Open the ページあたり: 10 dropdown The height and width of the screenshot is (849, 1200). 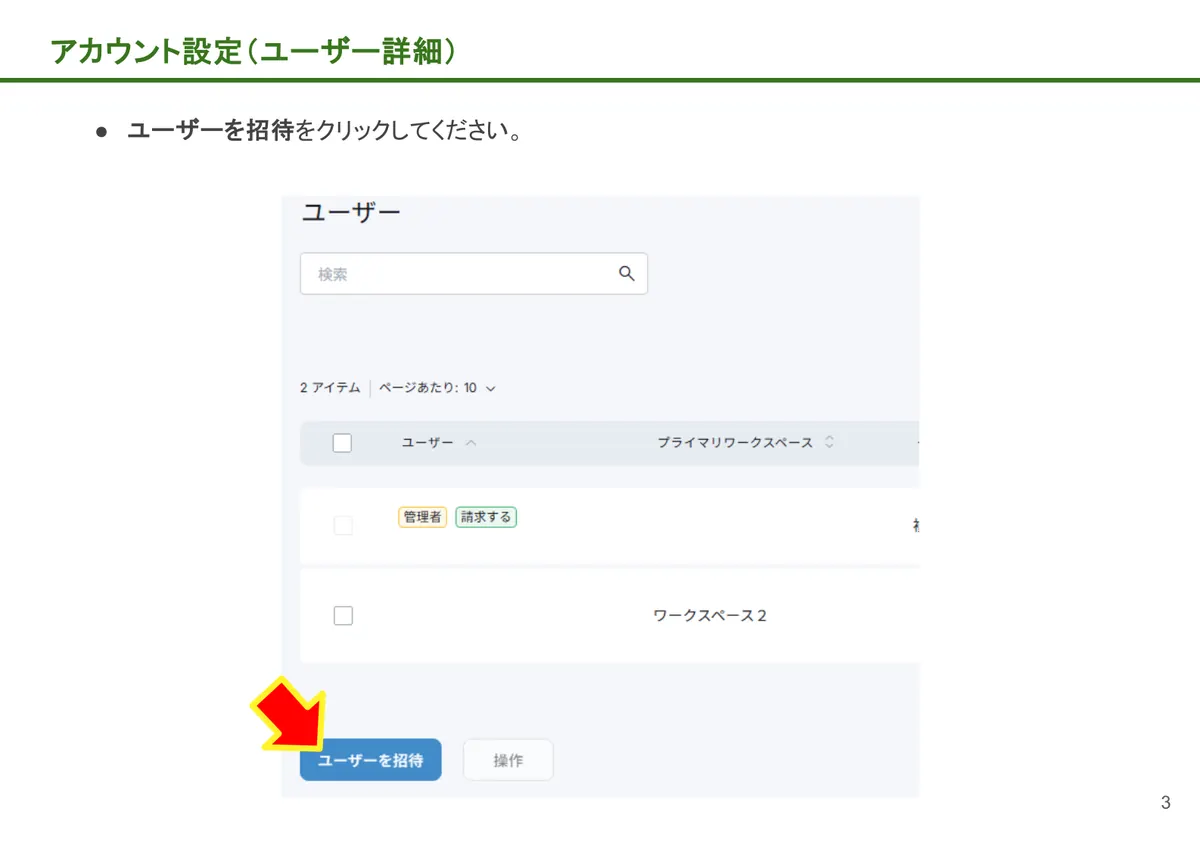point(437,388)
